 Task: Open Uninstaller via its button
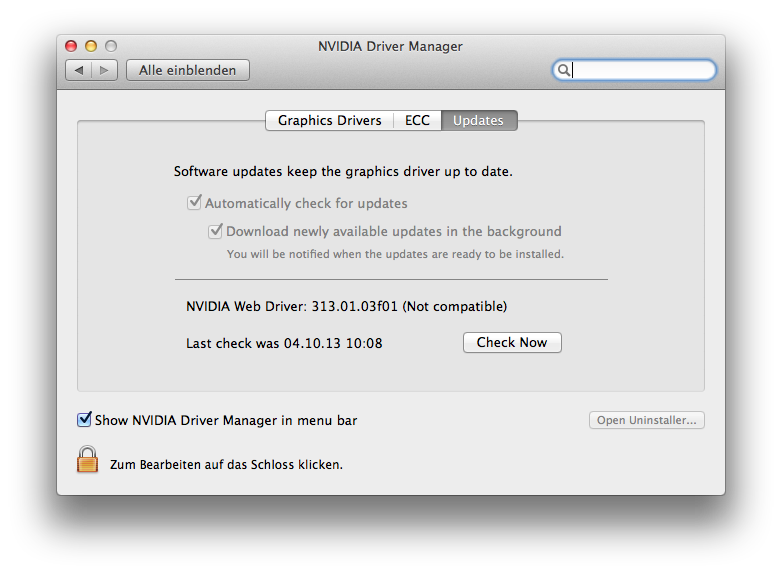click(x=646, y=420)
